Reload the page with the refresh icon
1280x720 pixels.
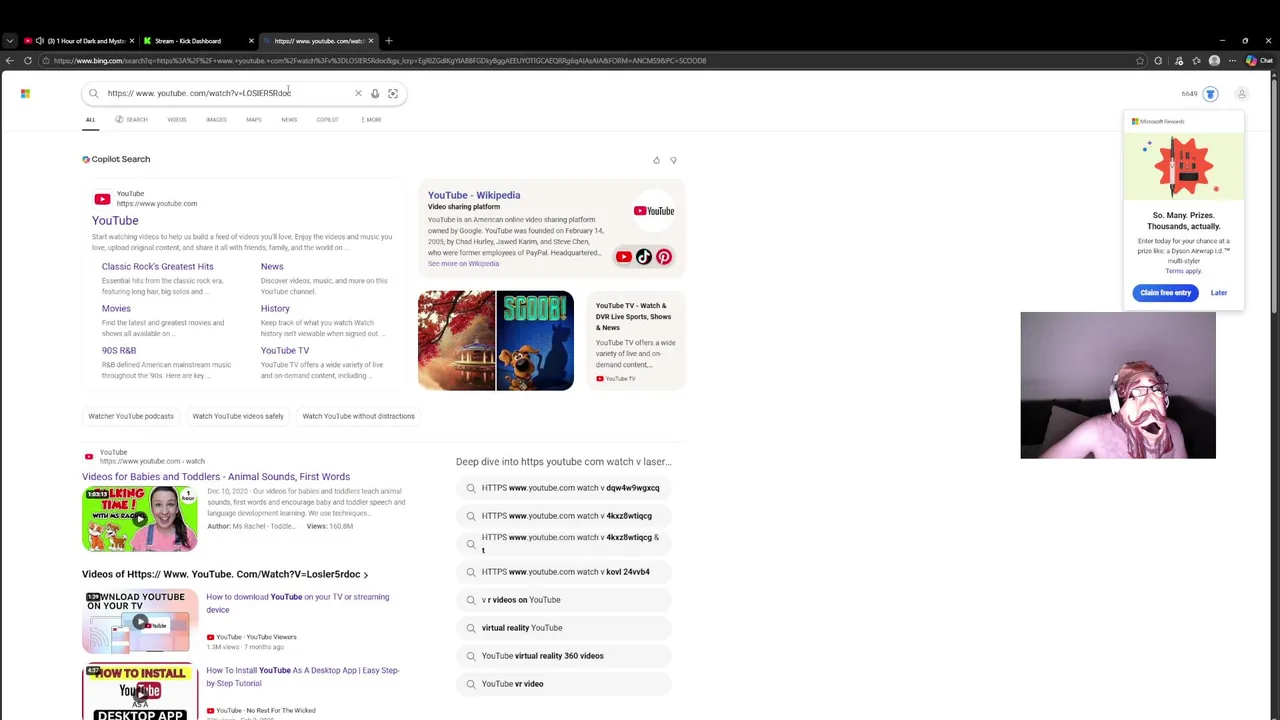point(28,61)
